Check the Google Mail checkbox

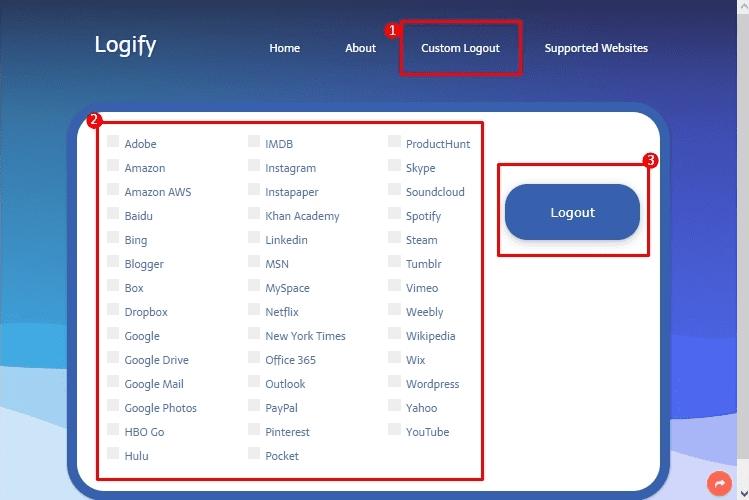(x=113, y=381)
